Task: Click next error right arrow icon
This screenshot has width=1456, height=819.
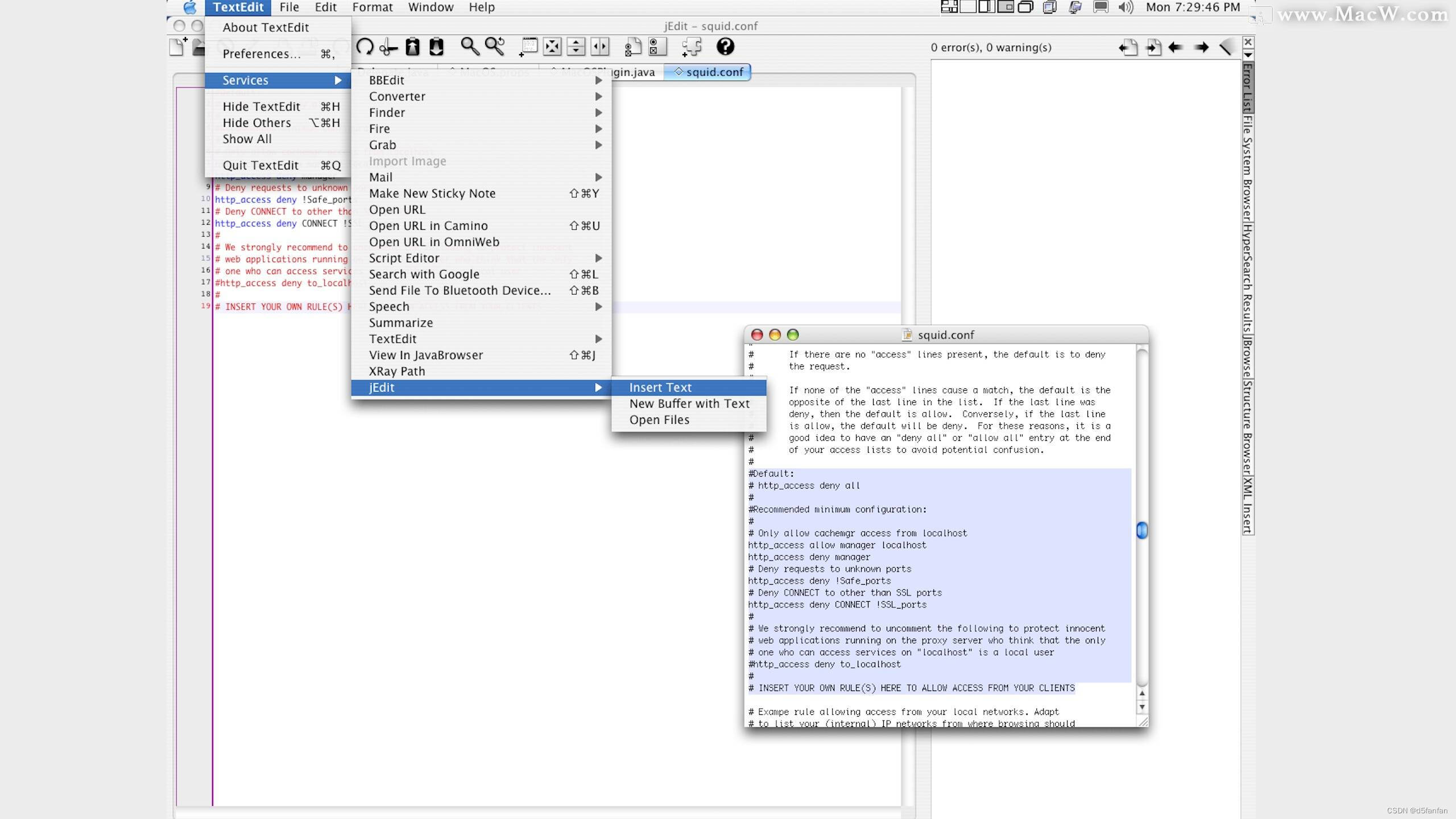Action: [x=1201, y=48]
